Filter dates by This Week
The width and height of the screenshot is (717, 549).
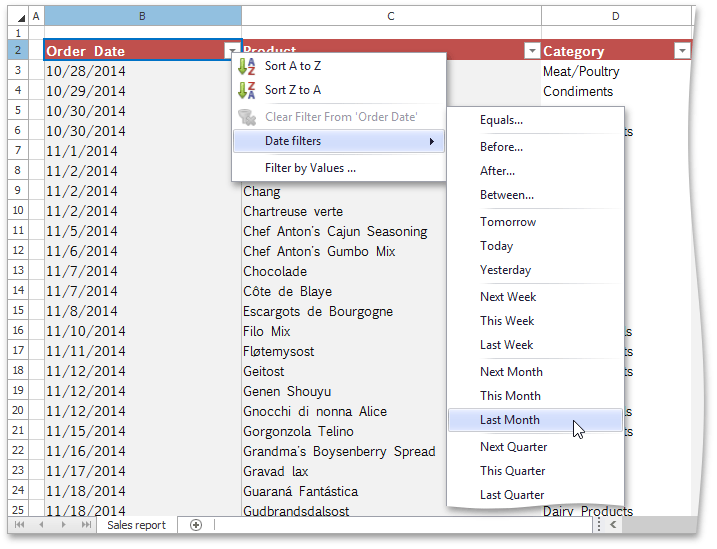click(x=535, y=321)
